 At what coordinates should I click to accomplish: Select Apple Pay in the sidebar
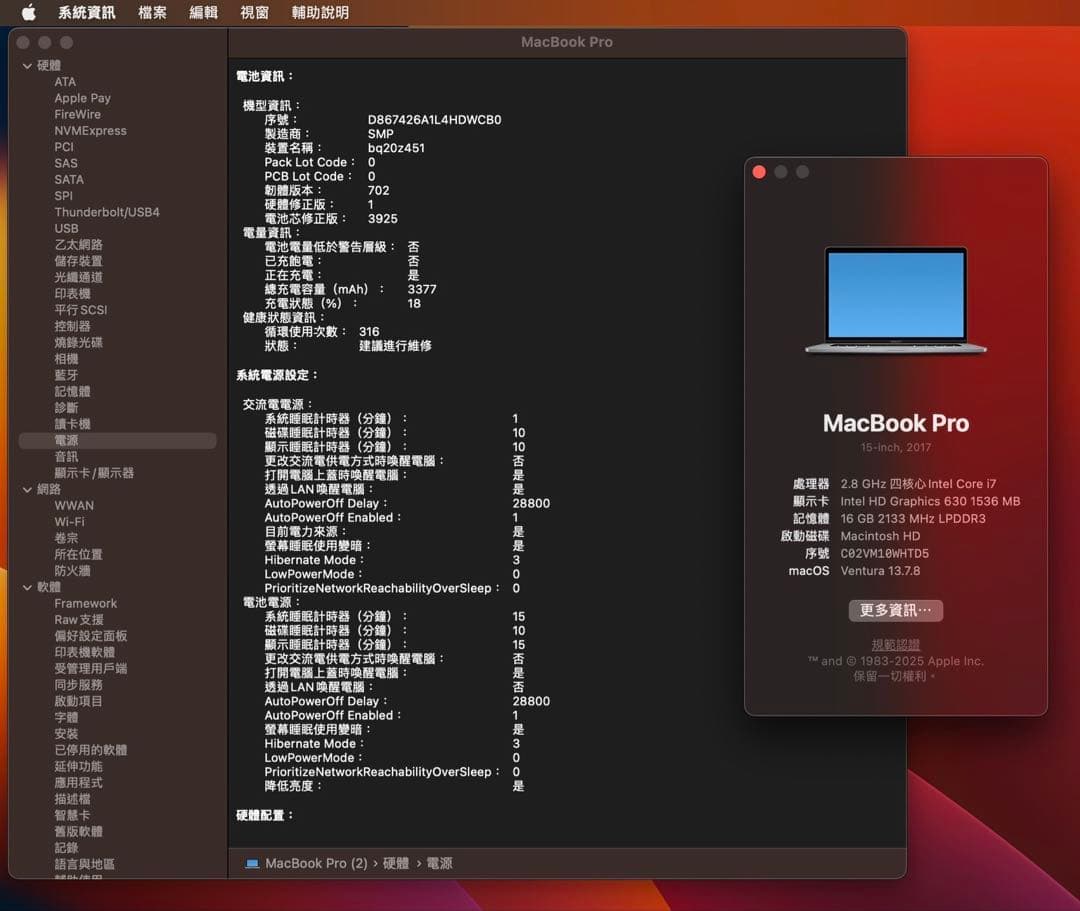pyautogui.click(x=82, y=98)
